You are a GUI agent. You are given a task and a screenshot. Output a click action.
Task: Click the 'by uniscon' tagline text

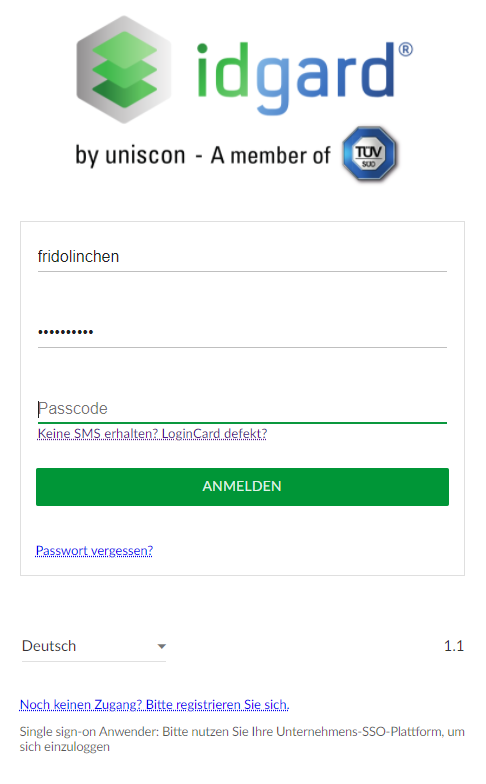coord(130,156)
